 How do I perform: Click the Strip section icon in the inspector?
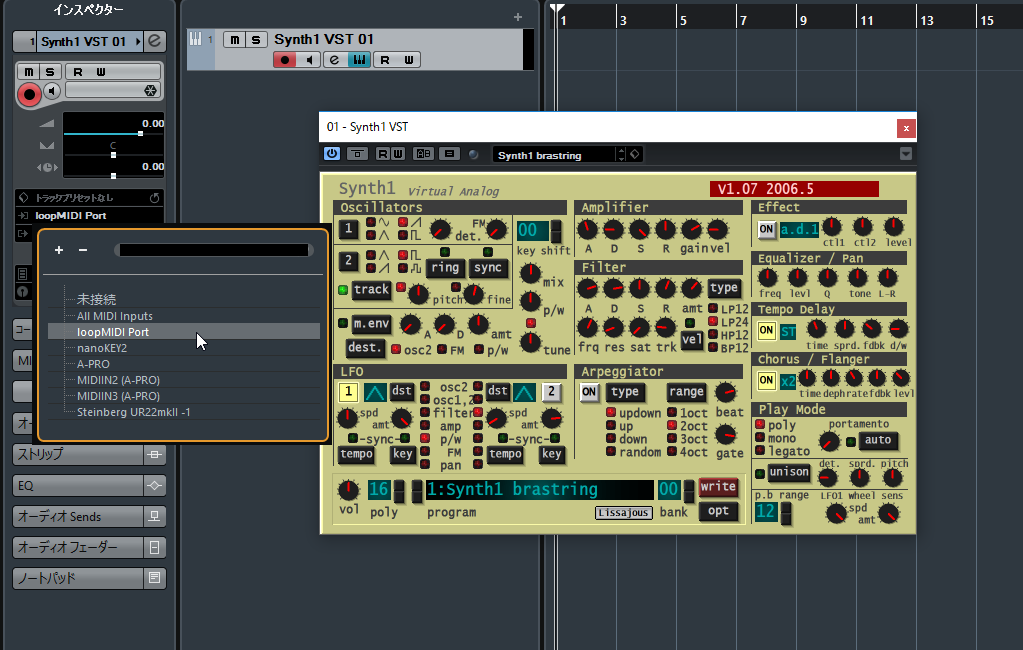(155, 454)
